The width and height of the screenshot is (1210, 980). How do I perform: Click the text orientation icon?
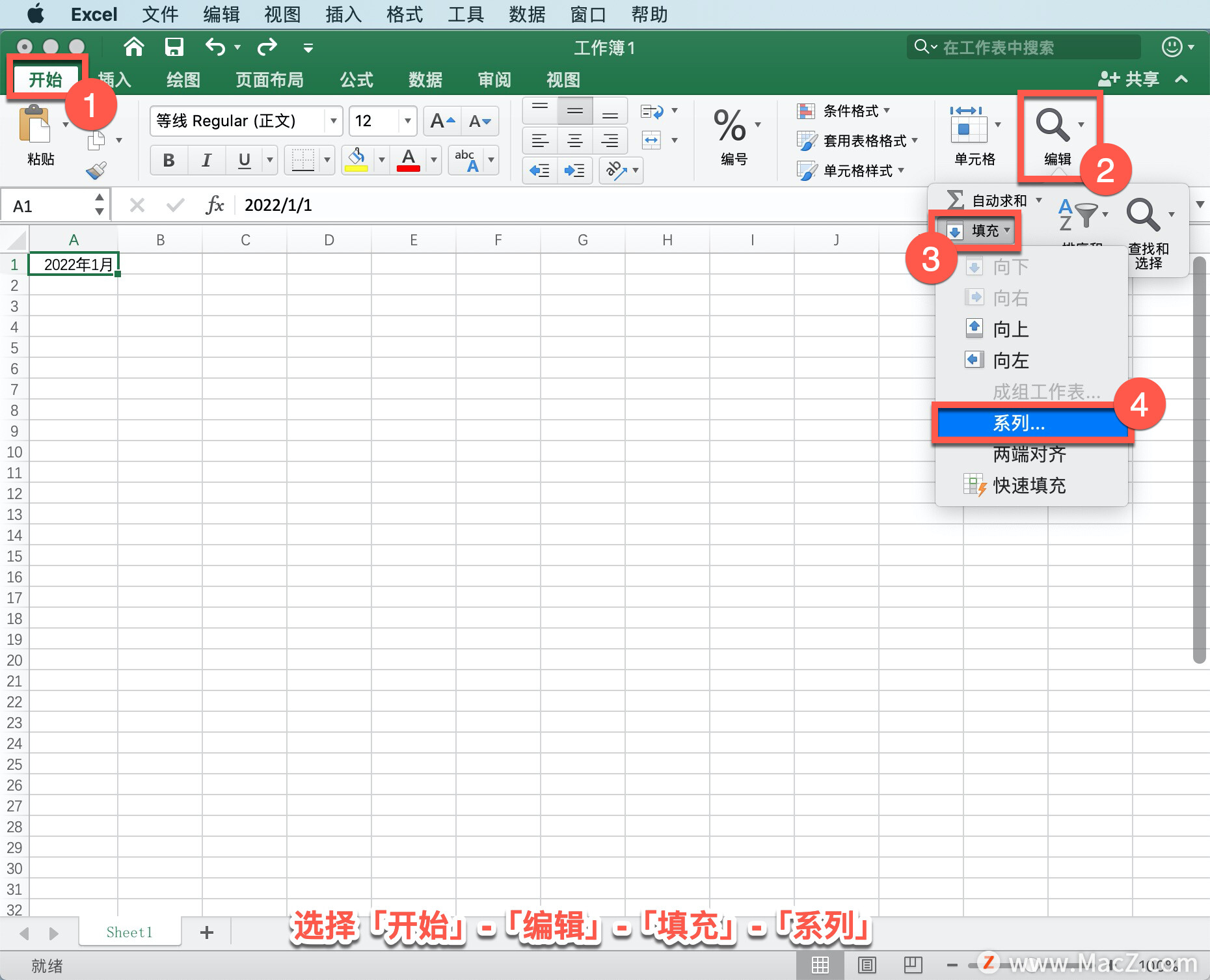pos(616,170)
